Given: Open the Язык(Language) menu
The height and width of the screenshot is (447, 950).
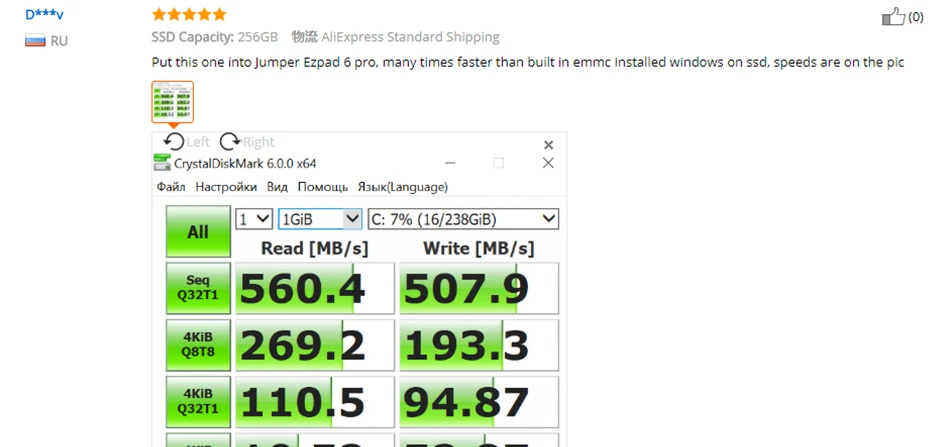Looking at the screenshot, I should 403,187.
